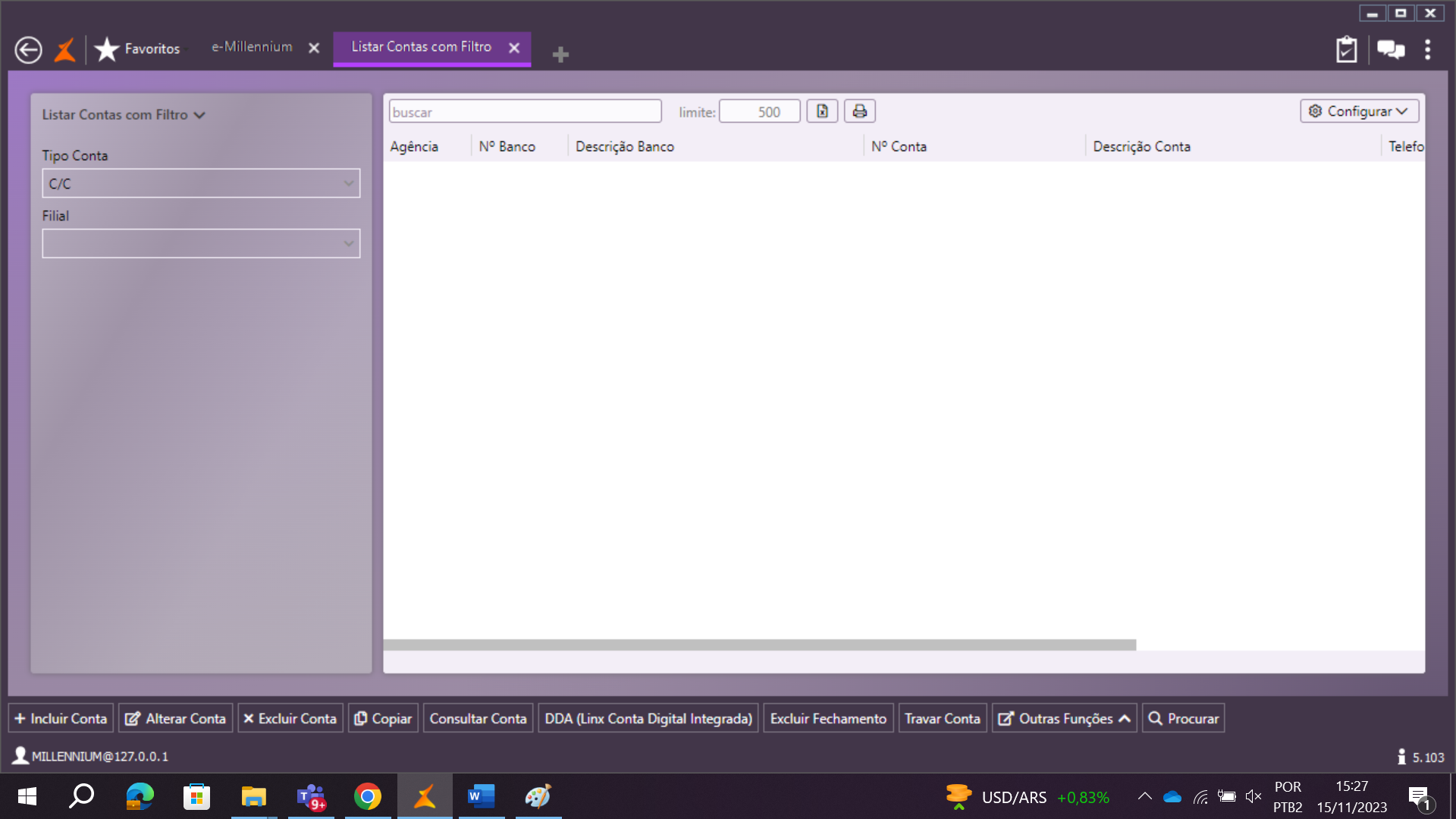Close the Listar Contas com Filtro tab
This screenshot has height=819, width=1456.
pyautogui.click(x=514, y=48)
